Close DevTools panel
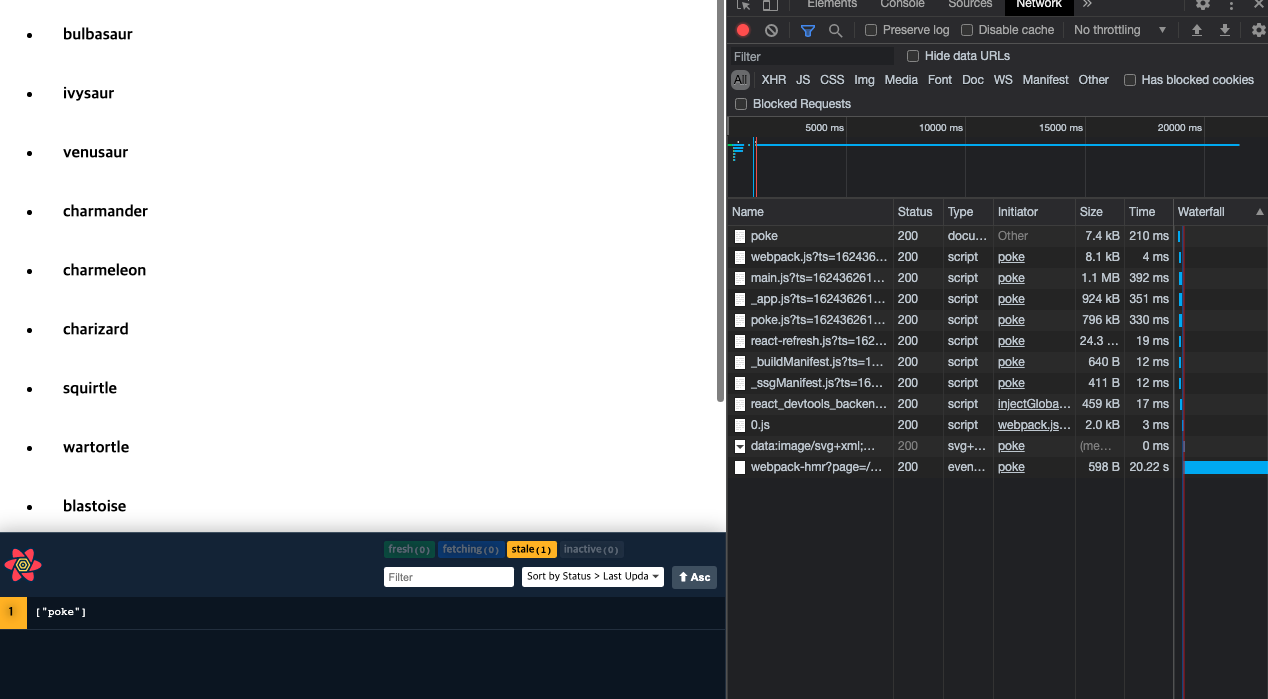The width and height of the screenshot is (1268, 699). [x=1259, y=4]
